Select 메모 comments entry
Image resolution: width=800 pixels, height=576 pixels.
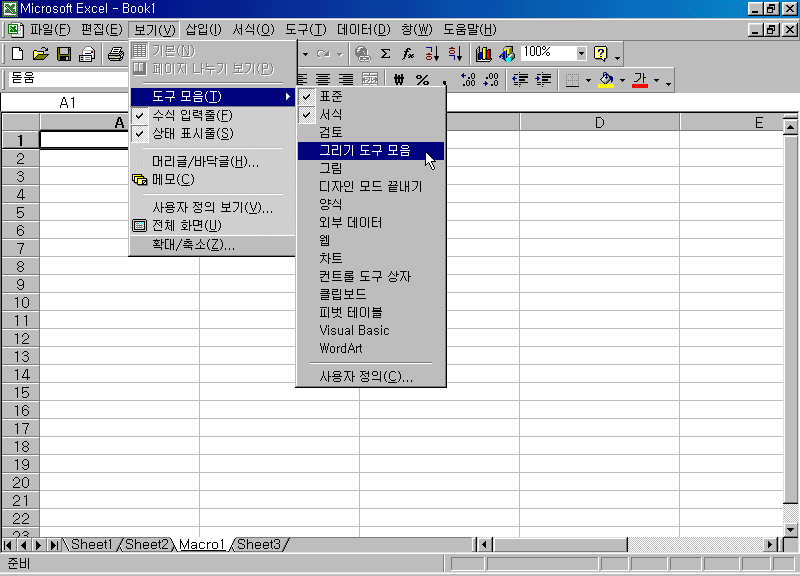click(212, 180)
